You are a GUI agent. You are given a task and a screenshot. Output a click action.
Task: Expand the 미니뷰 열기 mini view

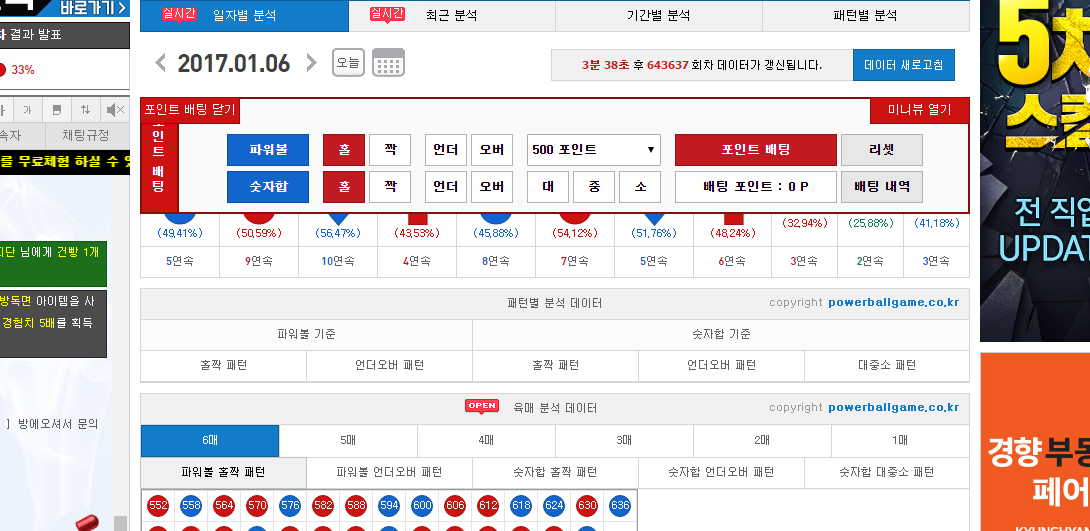919,110
